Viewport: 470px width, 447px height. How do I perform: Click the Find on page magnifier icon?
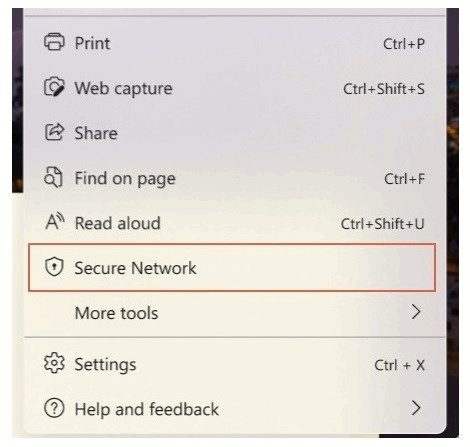(x=53, y=177)
